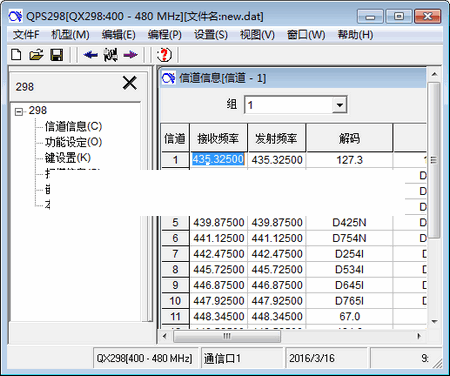Select row header for channel 5
The width and height of the screenshot is (450, 376).
(175, 222)
